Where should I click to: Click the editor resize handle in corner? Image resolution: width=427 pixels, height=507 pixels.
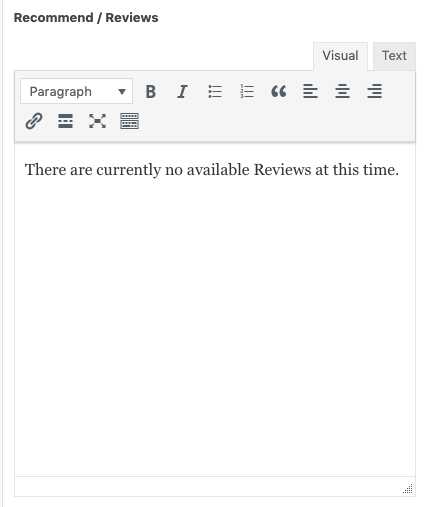pos(408,489)
